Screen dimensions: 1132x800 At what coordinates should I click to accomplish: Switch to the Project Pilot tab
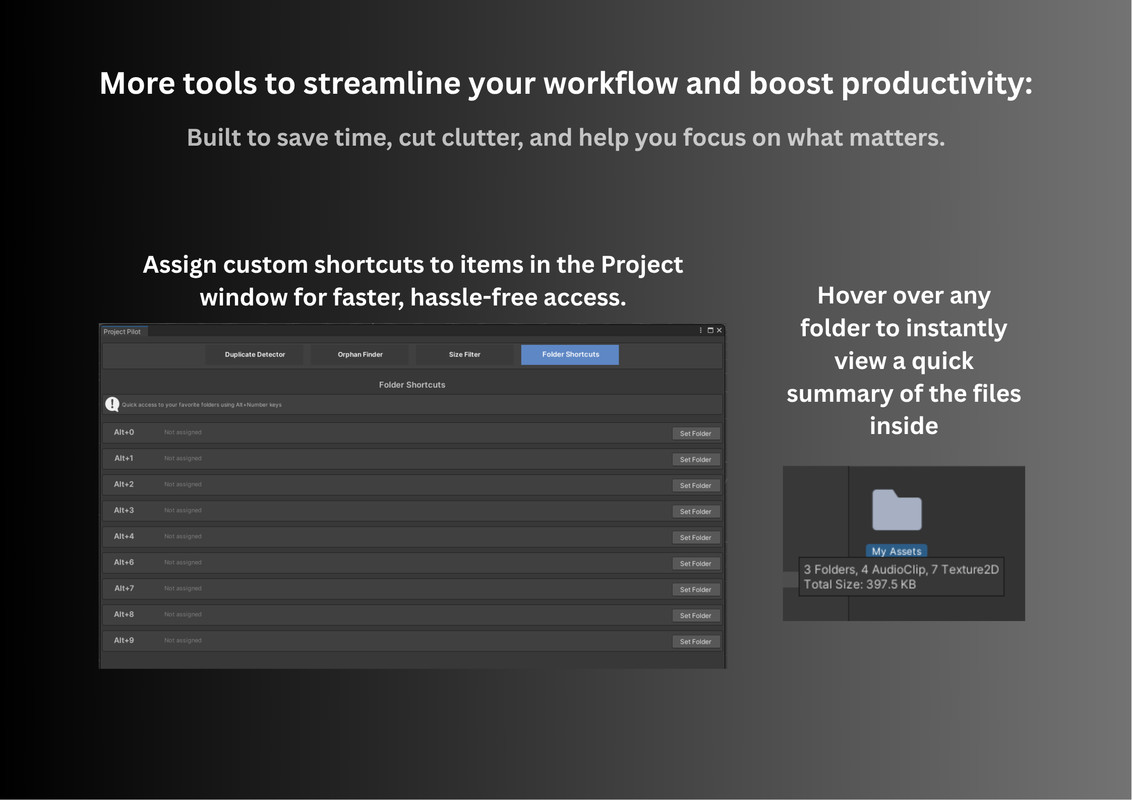point(123,330)
